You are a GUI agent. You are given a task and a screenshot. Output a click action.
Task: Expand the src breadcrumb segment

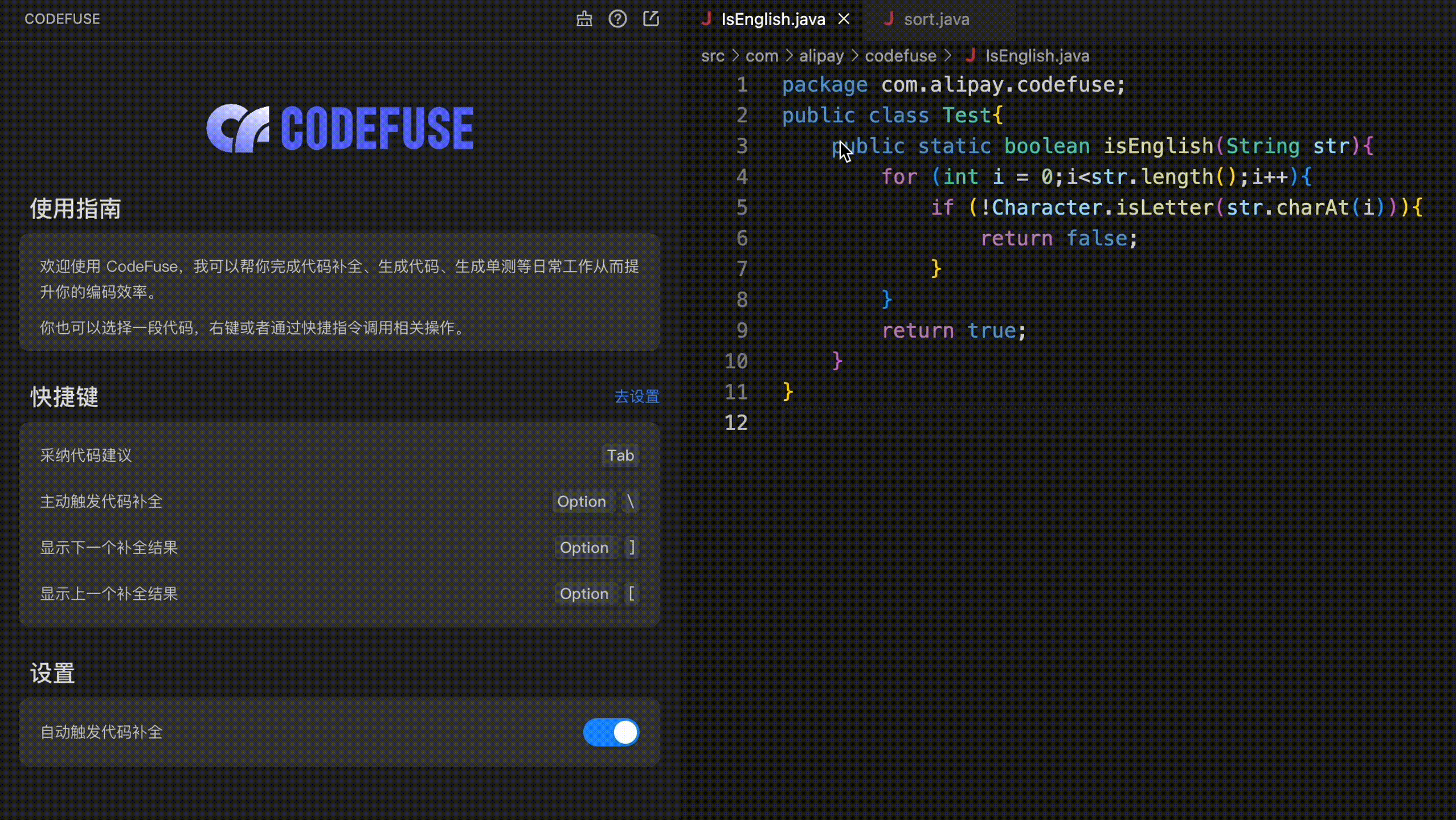(712, 56)
